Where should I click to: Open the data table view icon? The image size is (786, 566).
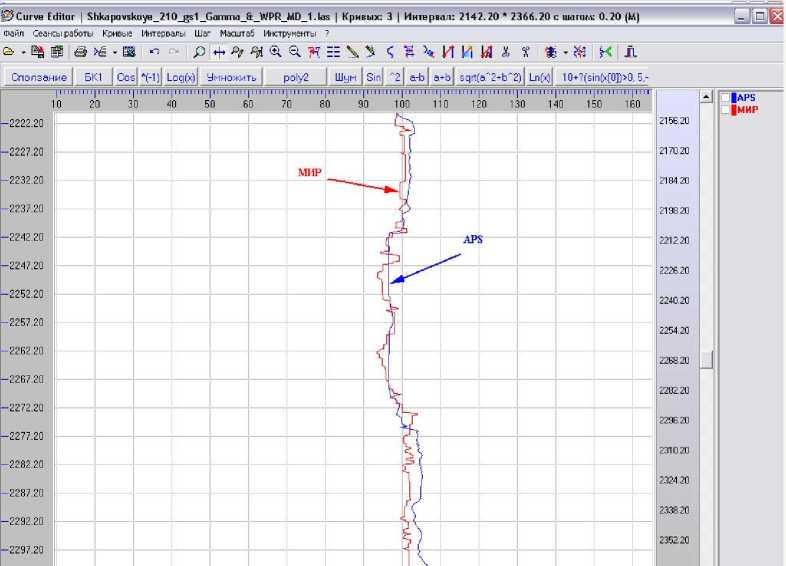pos(57,52)
